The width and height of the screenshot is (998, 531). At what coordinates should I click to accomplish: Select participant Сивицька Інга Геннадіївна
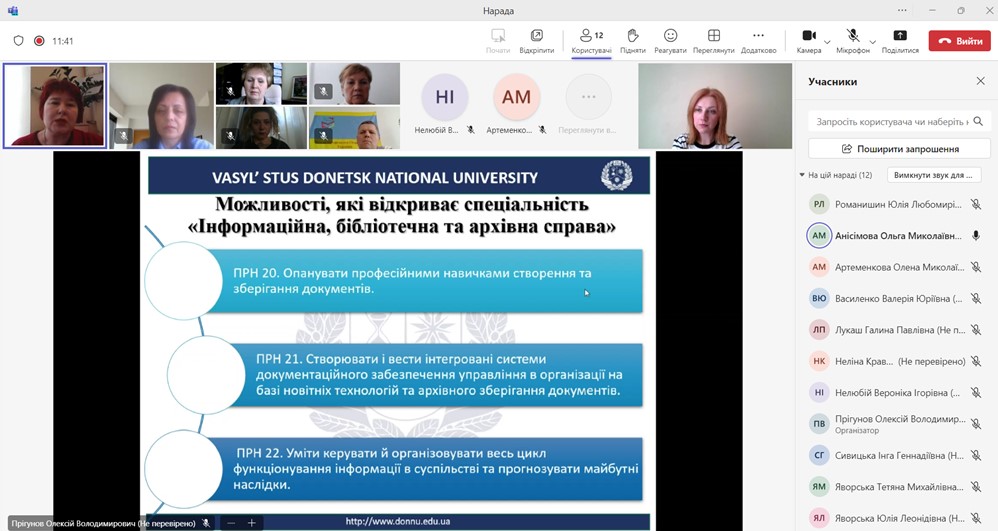(x=899, y=455)
